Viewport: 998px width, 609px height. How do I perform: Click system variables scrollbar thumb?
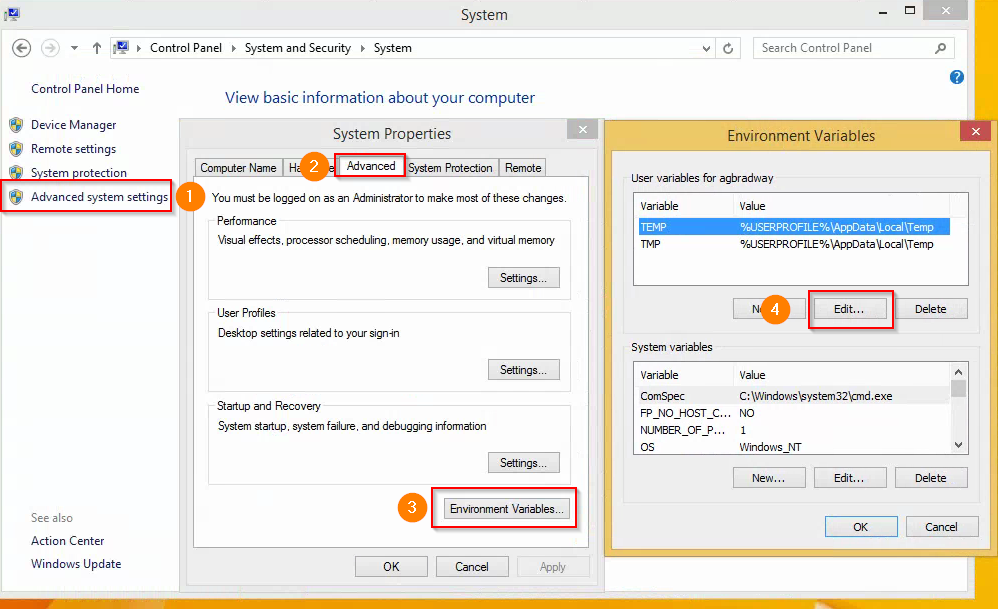coord(958,388)
